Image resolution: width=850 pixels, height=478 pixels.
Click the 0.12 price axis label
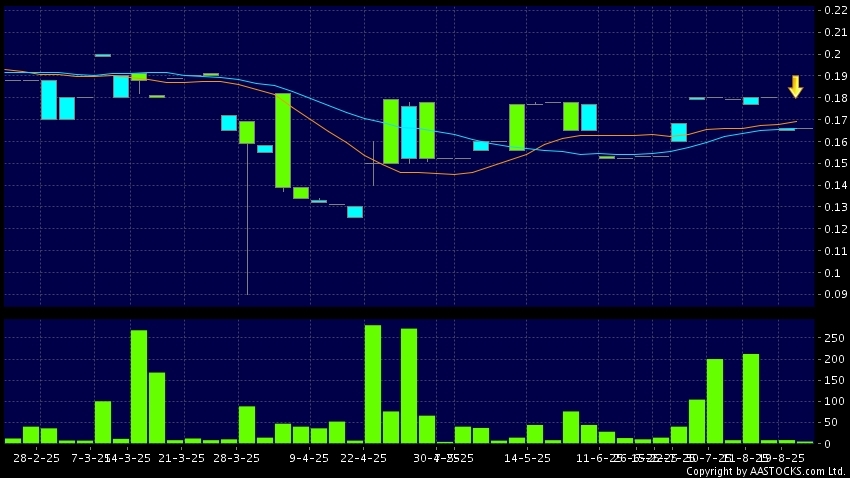point(835,229)
